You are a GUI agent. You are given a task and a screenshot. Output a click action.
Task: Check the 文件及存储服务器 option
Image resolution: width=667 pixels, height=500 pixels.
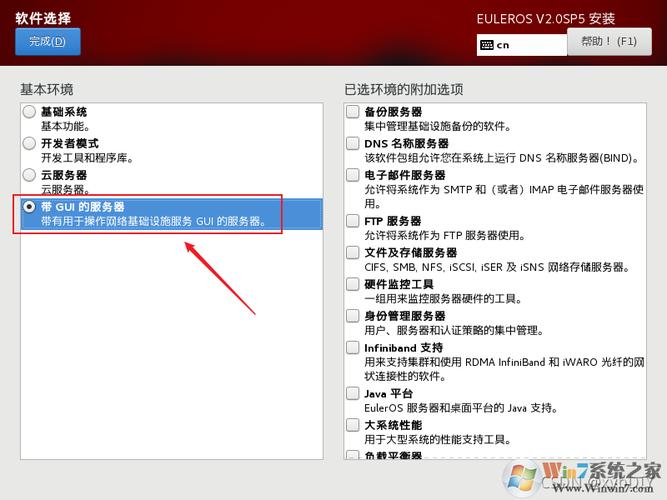pyautogui.click(x=353, y=252)
